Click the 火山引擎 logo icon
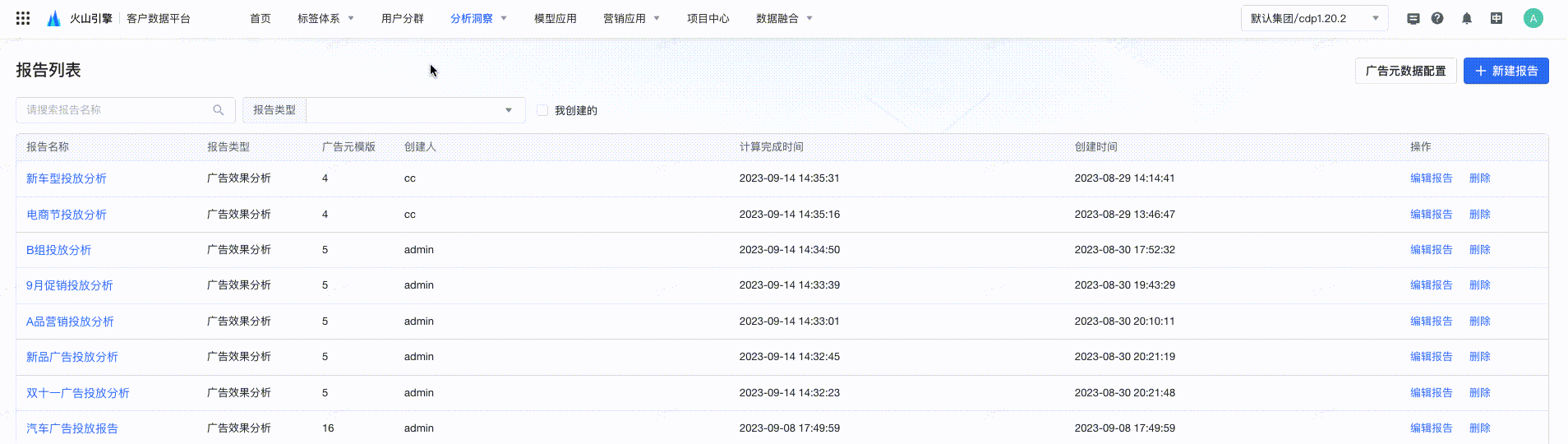Screen dimensions: 1568x444 [x=54, y=18]
